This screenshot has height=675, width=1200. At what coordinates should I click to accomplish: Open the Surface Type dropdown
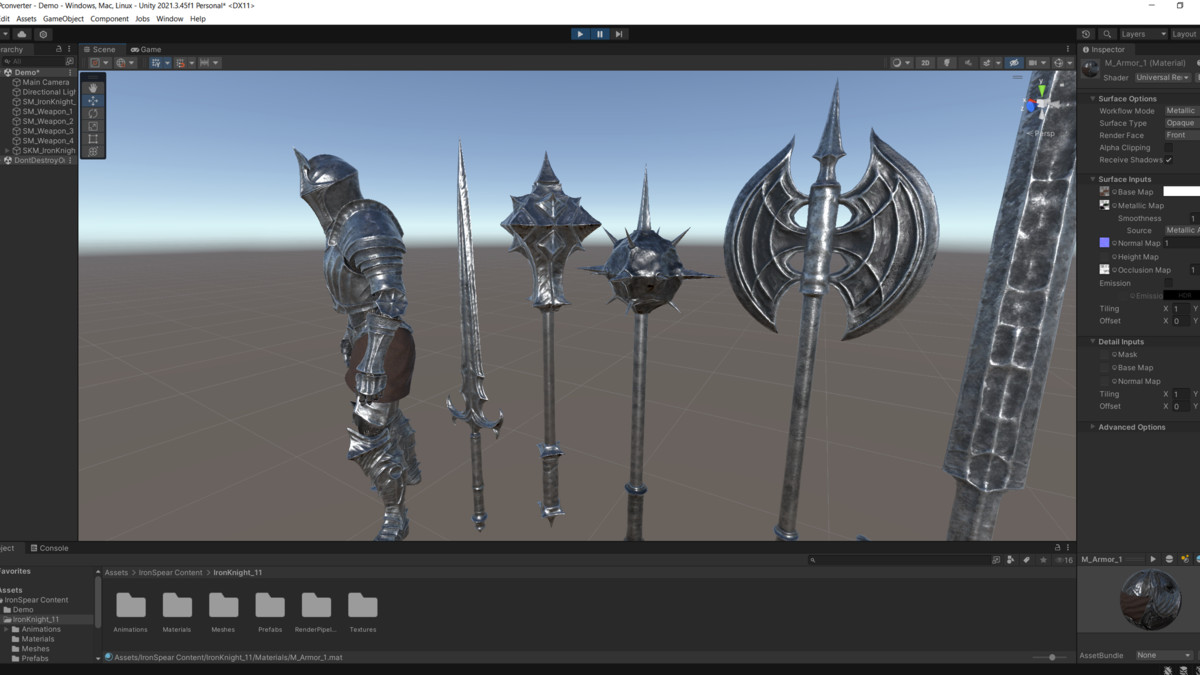[1181, 123]
